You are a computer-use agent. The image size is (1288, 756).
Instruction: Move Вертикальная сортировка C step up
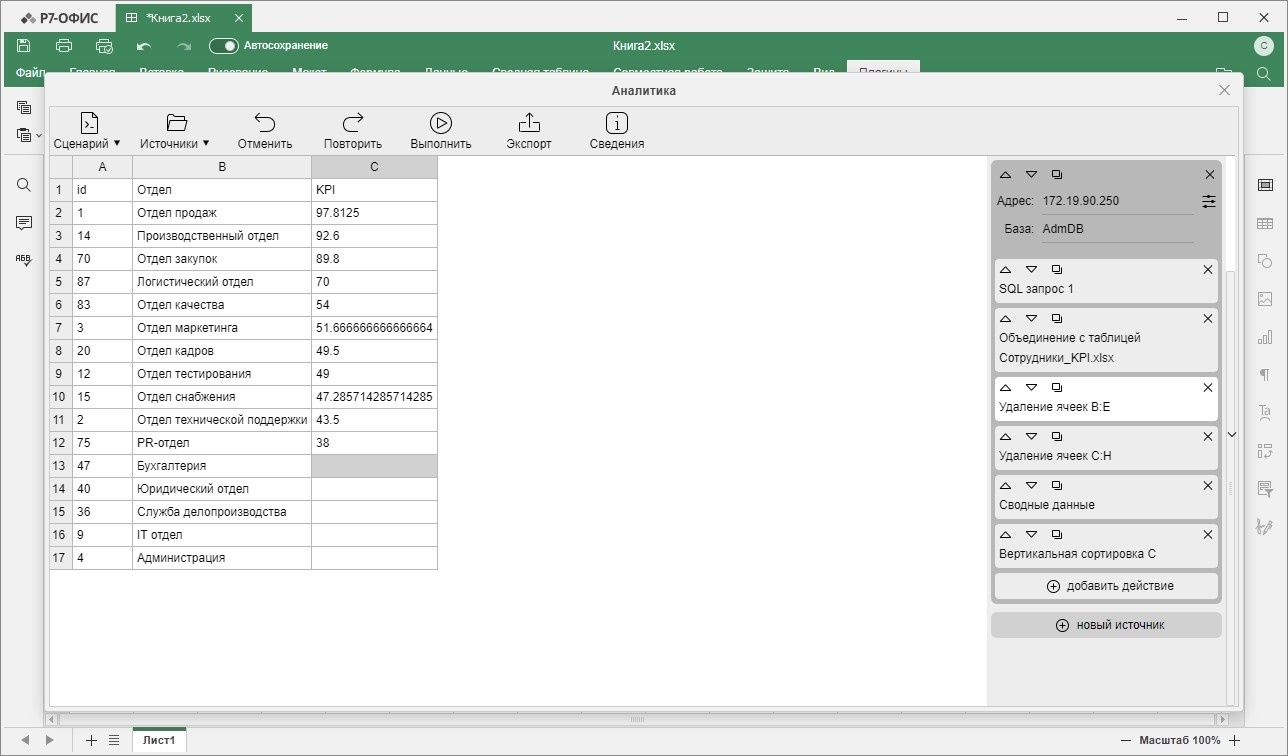(1005, 535)
